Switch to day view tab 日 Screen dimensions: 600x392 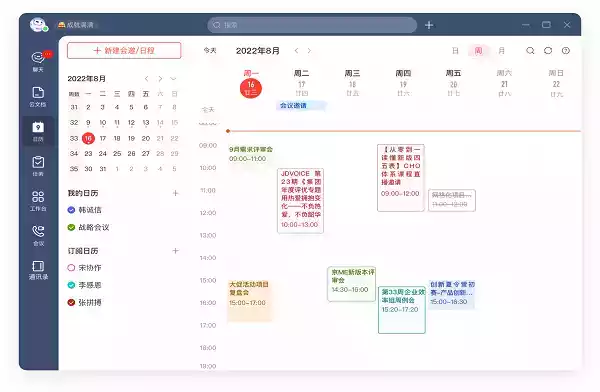tap(455, 51)
